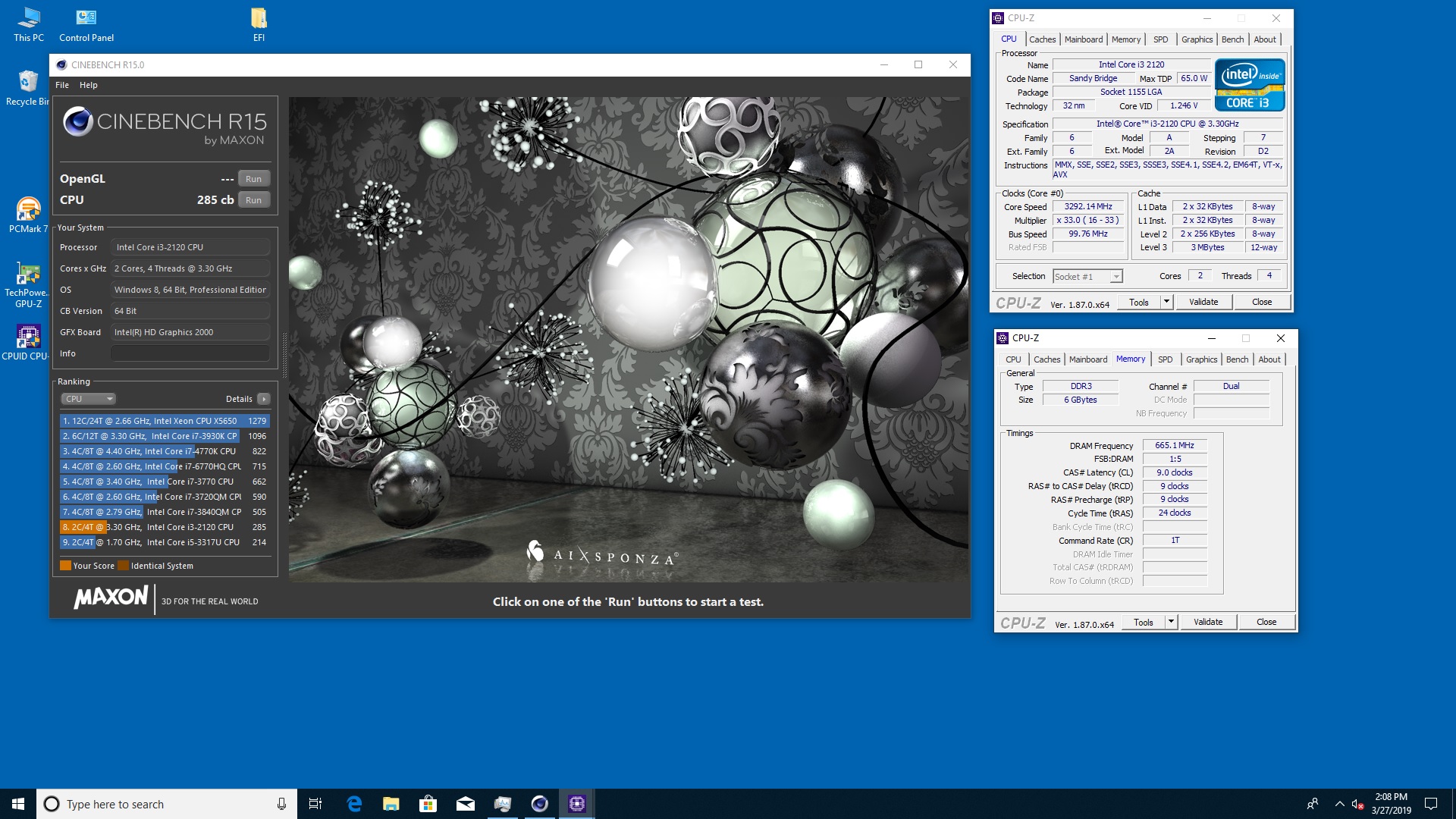Launch PCMark 7 from desktop

coord(28,215)
